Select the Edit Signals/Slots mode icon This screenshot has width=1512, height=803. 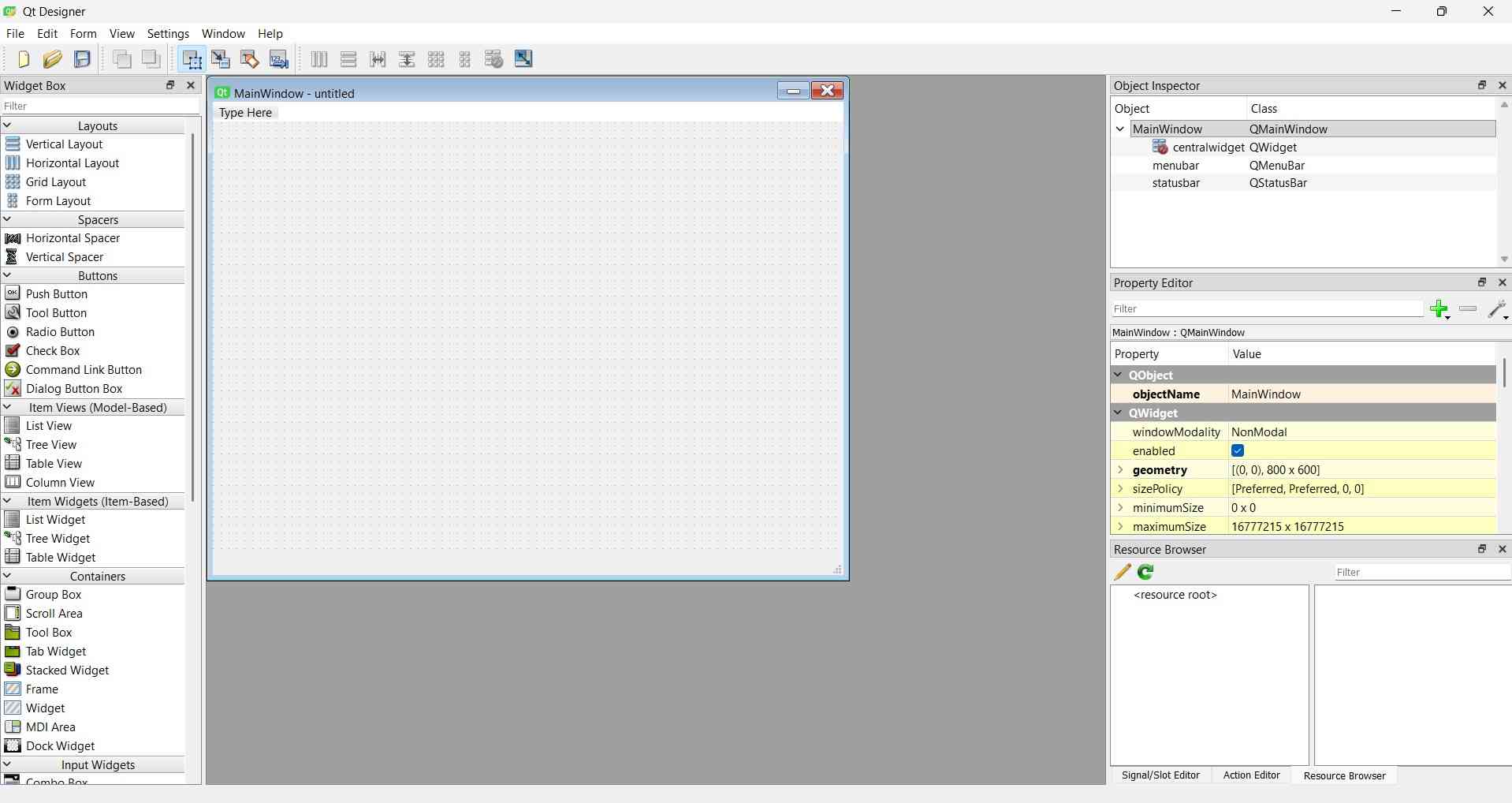point(221,59)
